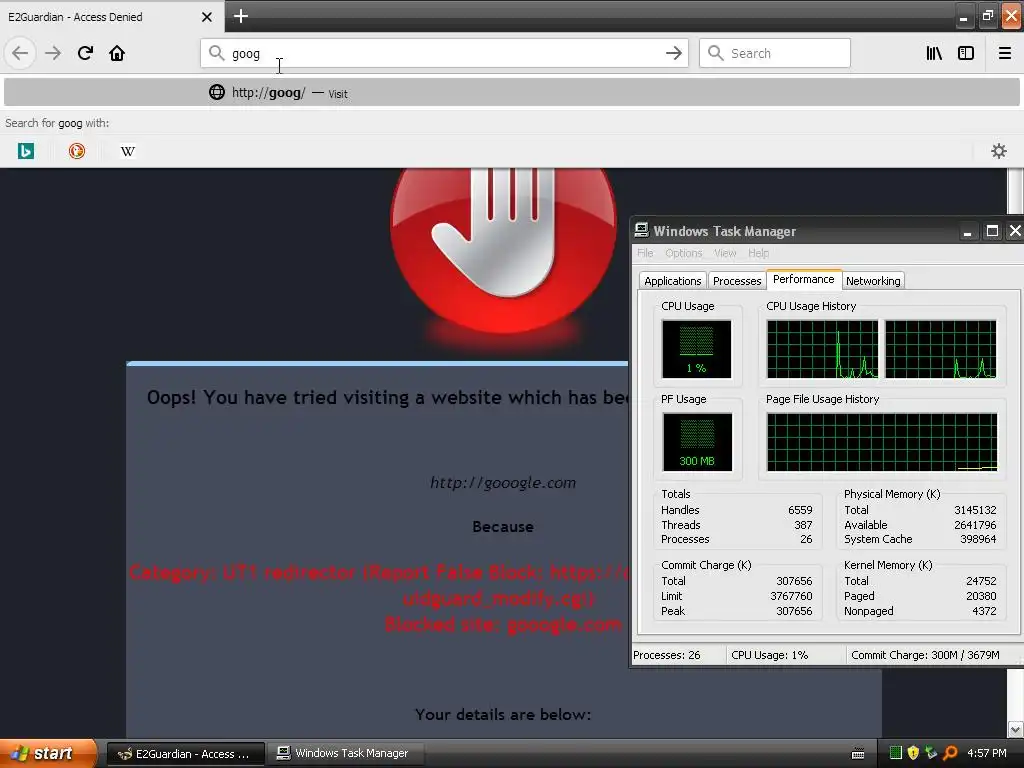Screen dimensions: 1024x768
Task: Open the Help menu in Task Manager
Action: 758,253
